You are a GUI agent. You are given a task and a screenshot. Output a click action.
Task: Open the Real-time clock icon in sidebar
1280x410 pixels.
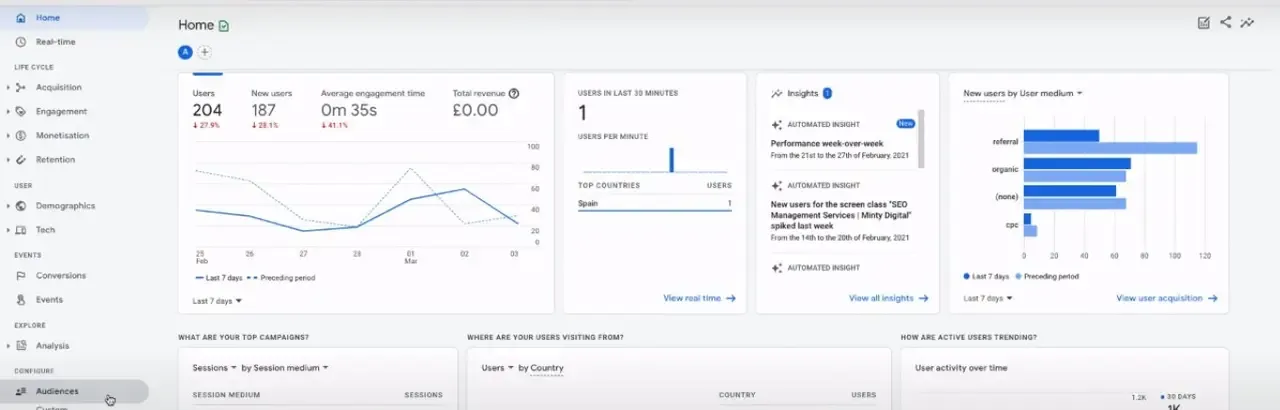point(21,42)
